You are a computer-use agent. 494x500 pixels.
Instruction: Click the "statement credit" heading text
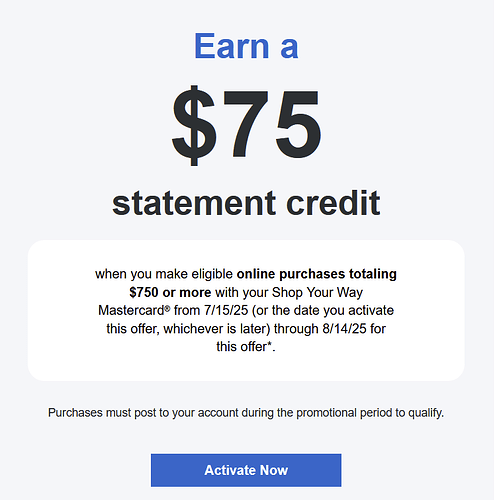(x=246, y=203)
